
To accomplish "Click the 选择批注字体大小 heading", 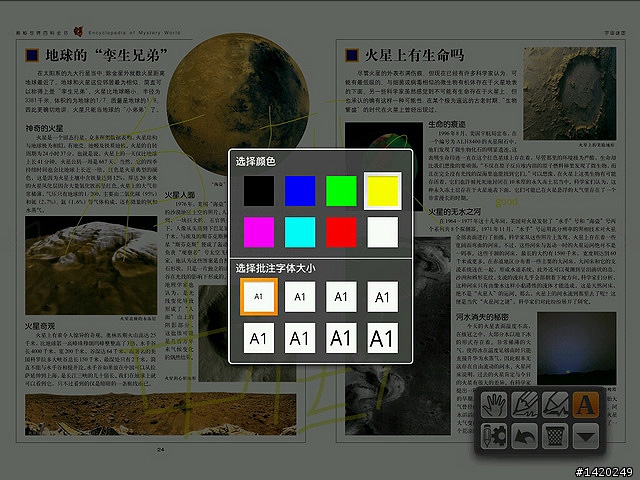I will (x=276, y=268).
